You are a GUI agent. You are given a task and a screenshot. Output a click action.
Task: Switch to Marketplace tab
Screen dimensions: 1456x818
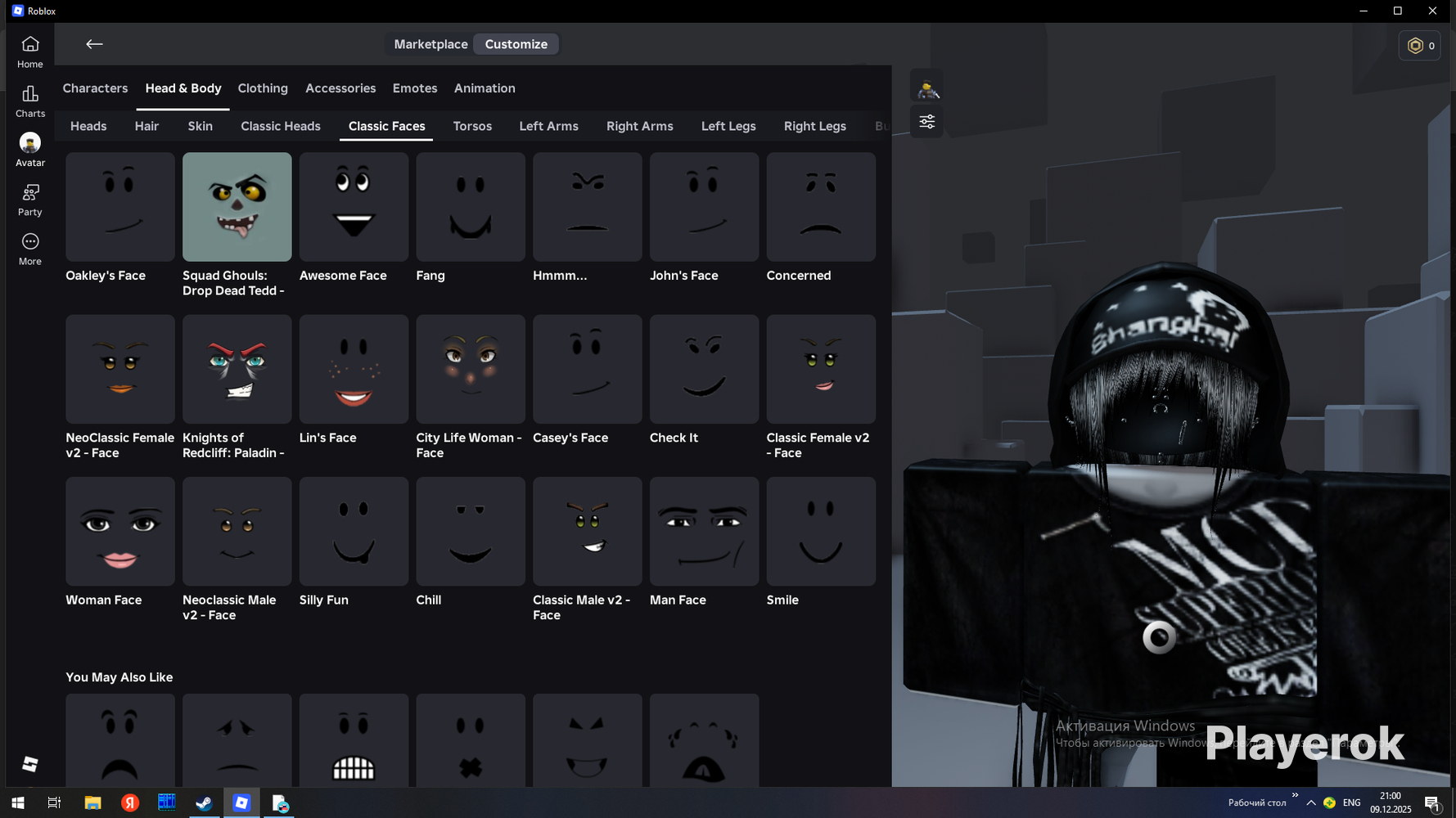click(430, 44)
